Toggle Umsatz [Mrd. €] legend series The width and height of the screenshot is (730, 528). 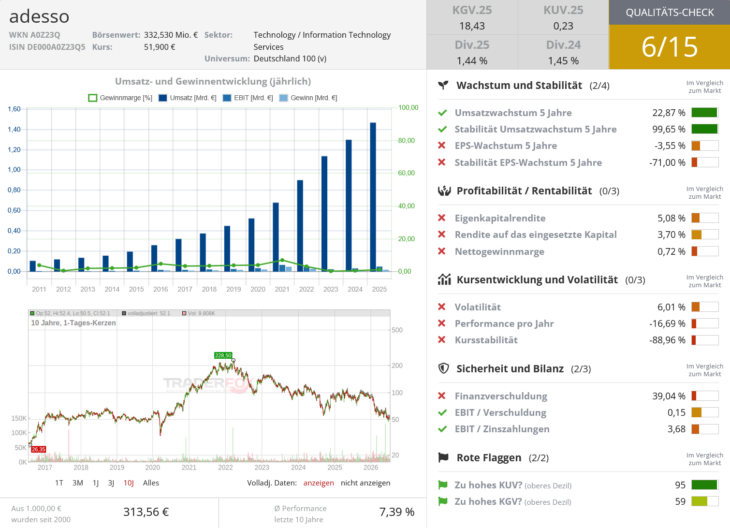(x=188, y=98)
